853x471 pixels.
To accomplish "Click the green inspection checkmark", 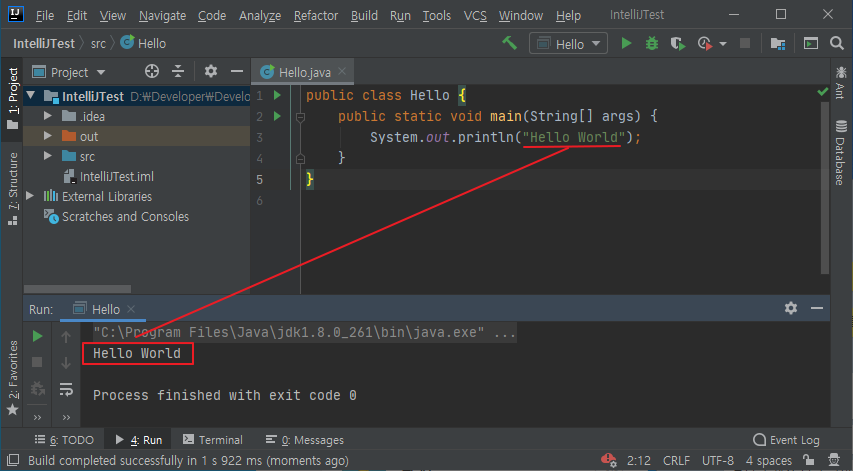I will point(823,92).
